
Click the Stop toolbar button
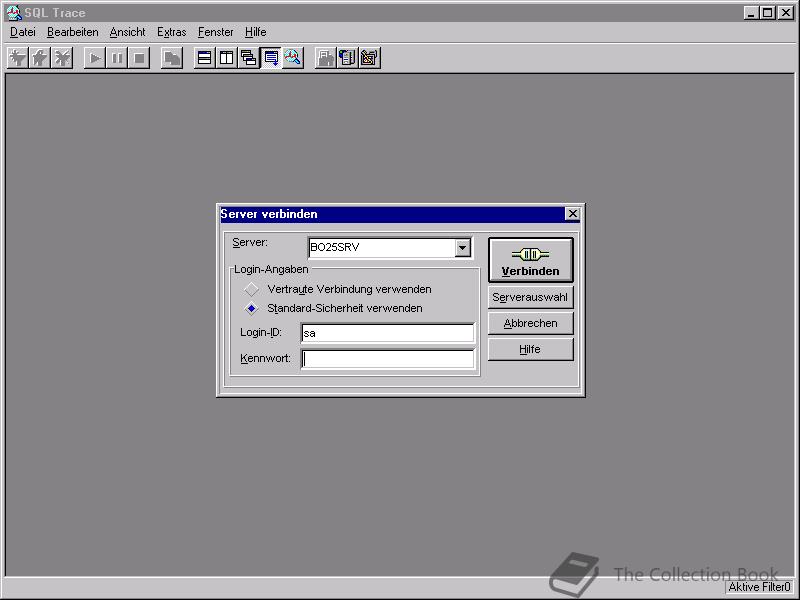pyautogui.click(x=139, y=58)
